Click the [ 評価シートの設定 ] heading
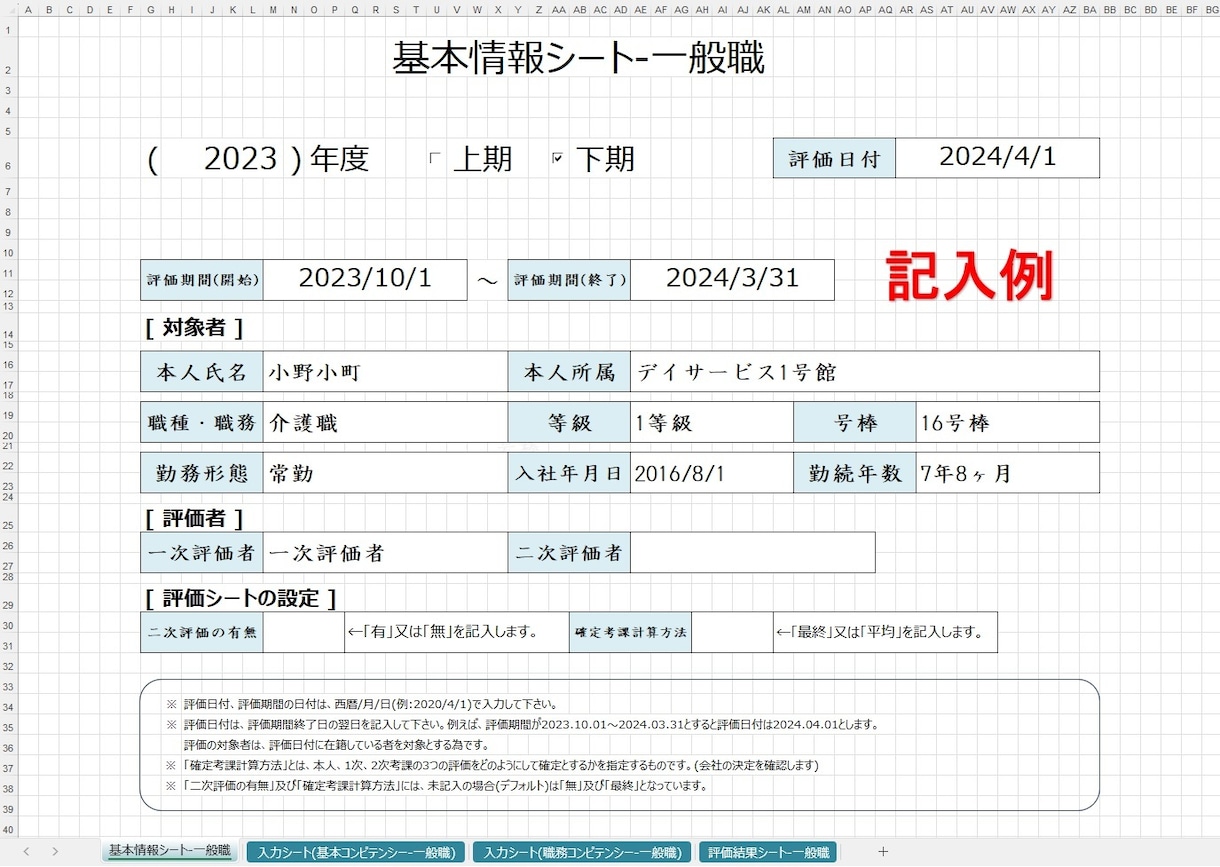 [240, 598]
